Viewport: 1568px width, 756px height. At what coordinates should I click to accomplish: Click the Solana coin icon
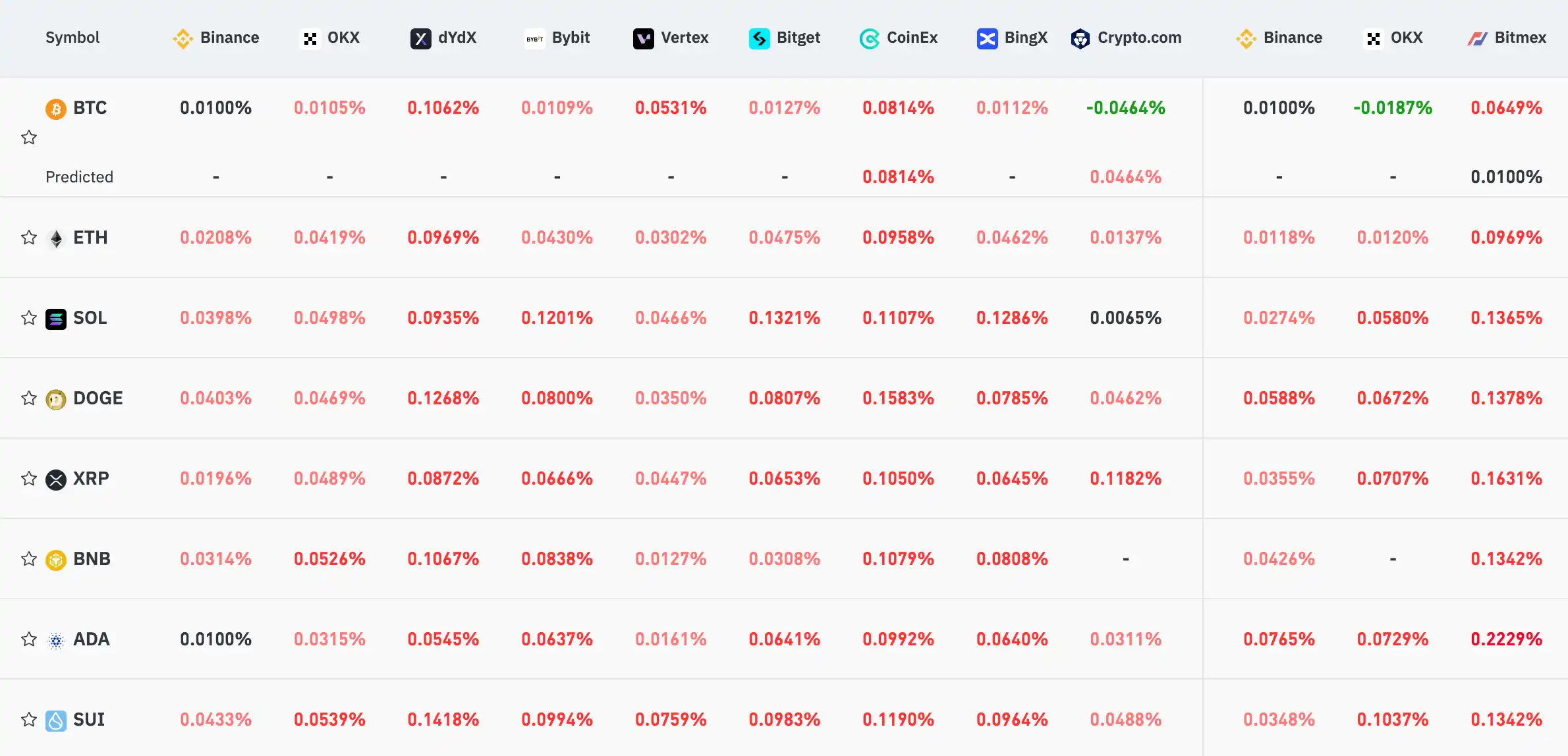(56, 319)
